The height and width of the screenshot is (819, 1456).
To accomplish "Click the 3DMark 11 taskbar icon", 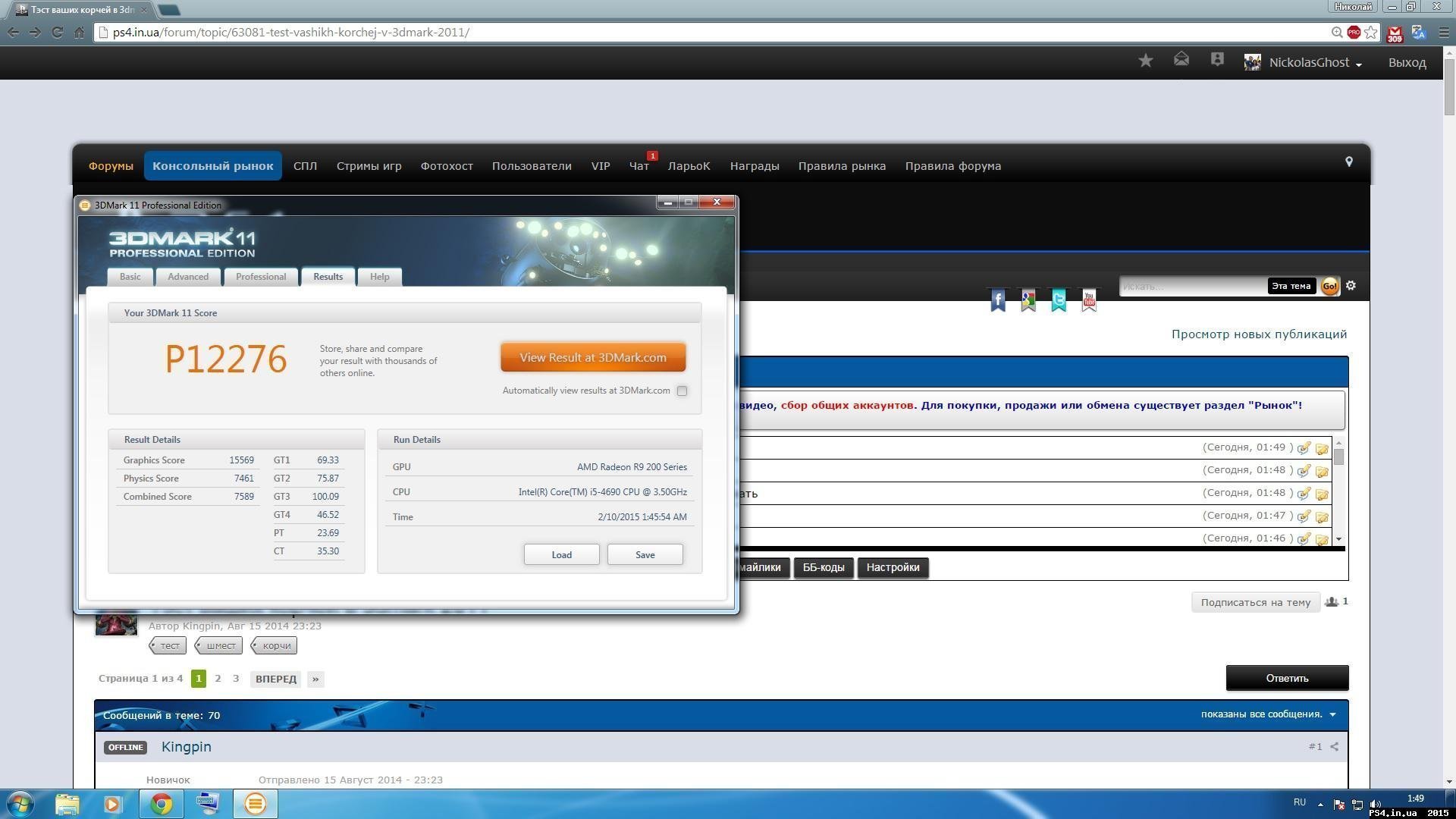I will 256,804.
